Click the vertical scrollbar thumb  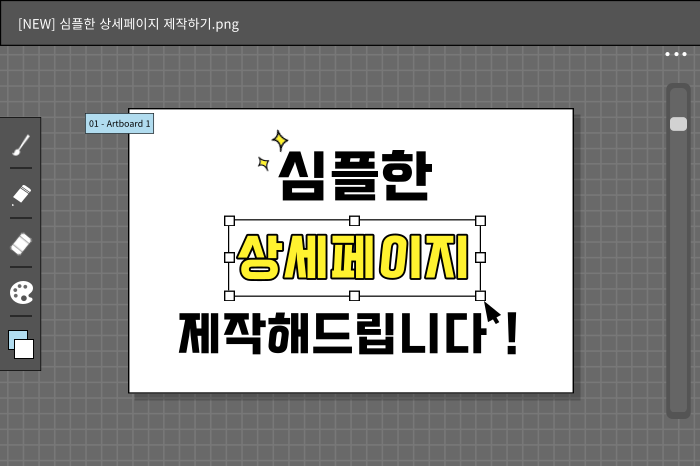(x=678, y=124)
